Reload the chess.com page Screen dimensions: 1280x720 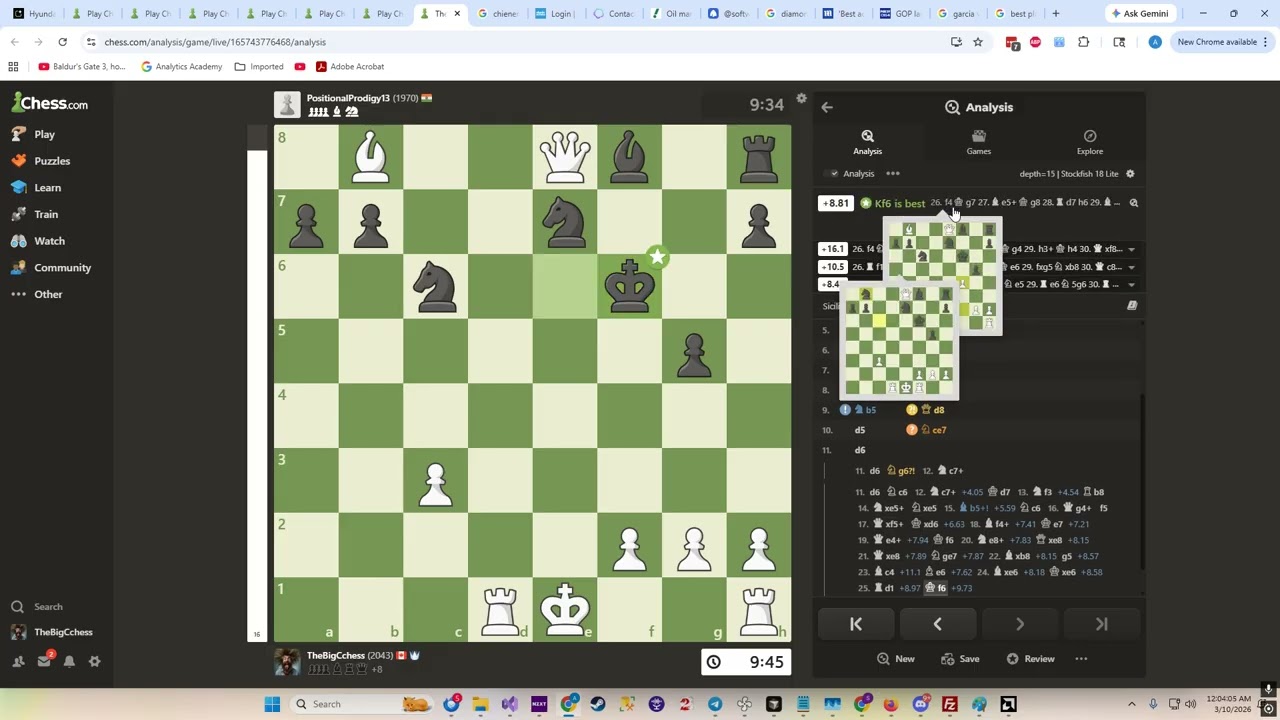pyautogui.click(x=62, y=42)
